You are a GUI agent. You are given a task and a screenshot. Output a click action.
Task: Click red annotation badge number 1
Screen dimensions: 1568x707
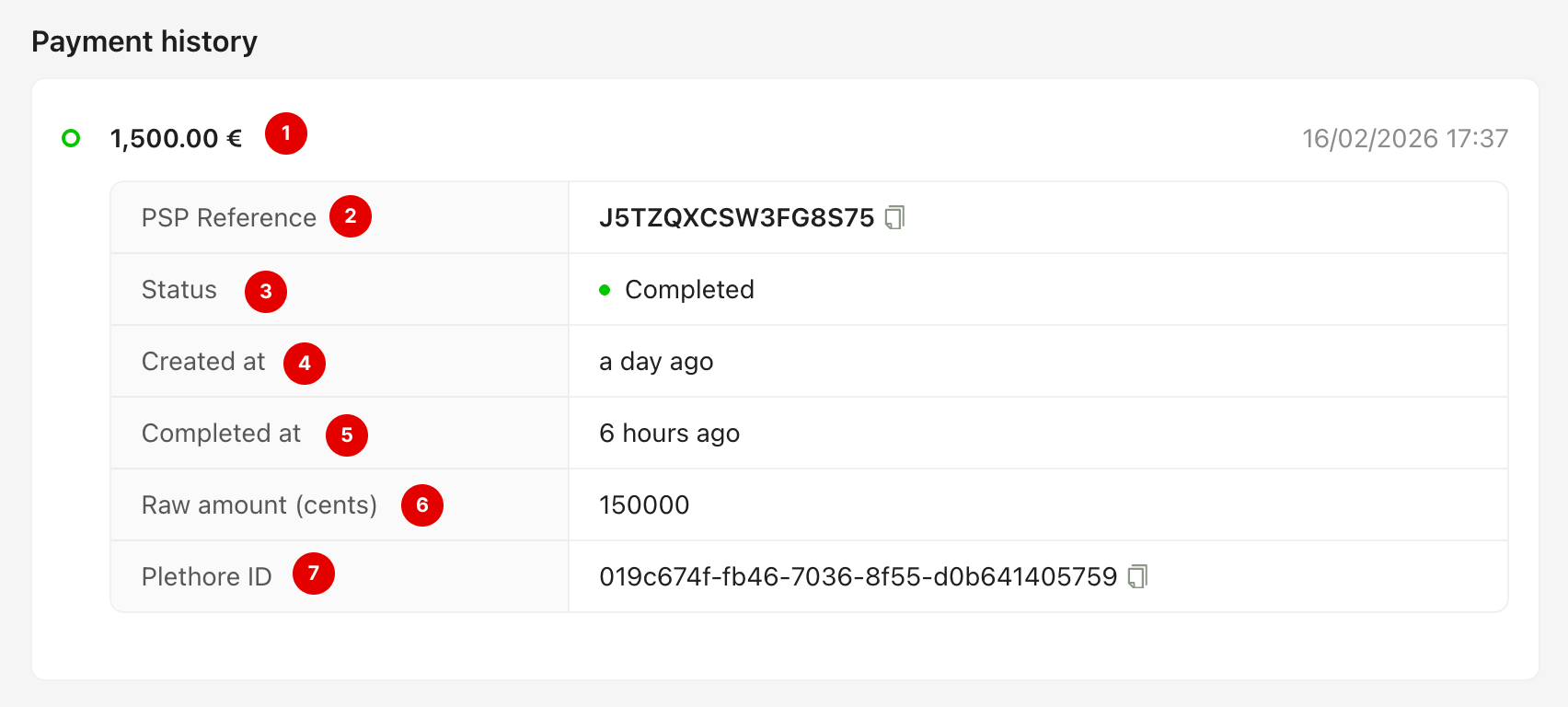coord(286,133)
